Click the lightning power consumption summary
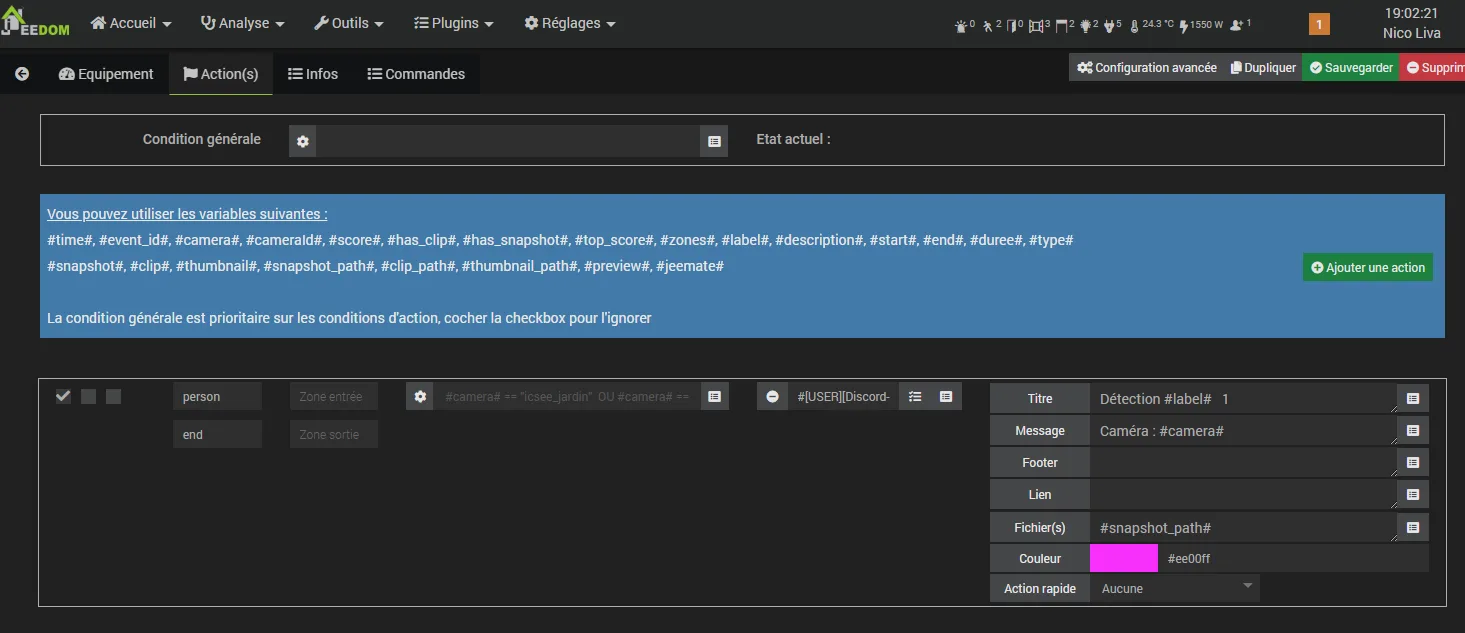The height and width of the screenshot is (633, 1465). tap(1201, 24)
